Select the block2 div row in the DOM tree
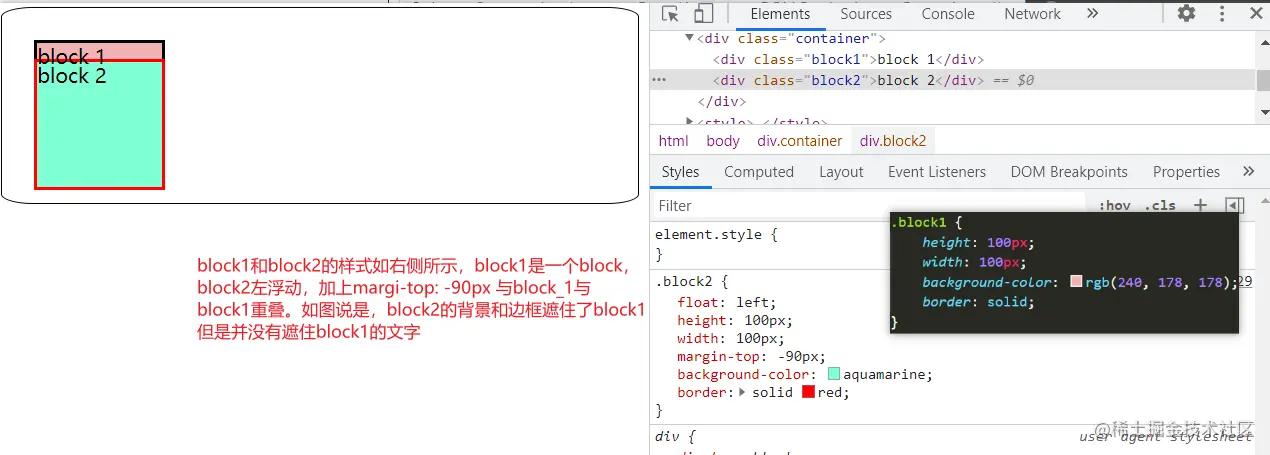The width and height of the screenshot is (1270, 455). [x=952, y=80]
